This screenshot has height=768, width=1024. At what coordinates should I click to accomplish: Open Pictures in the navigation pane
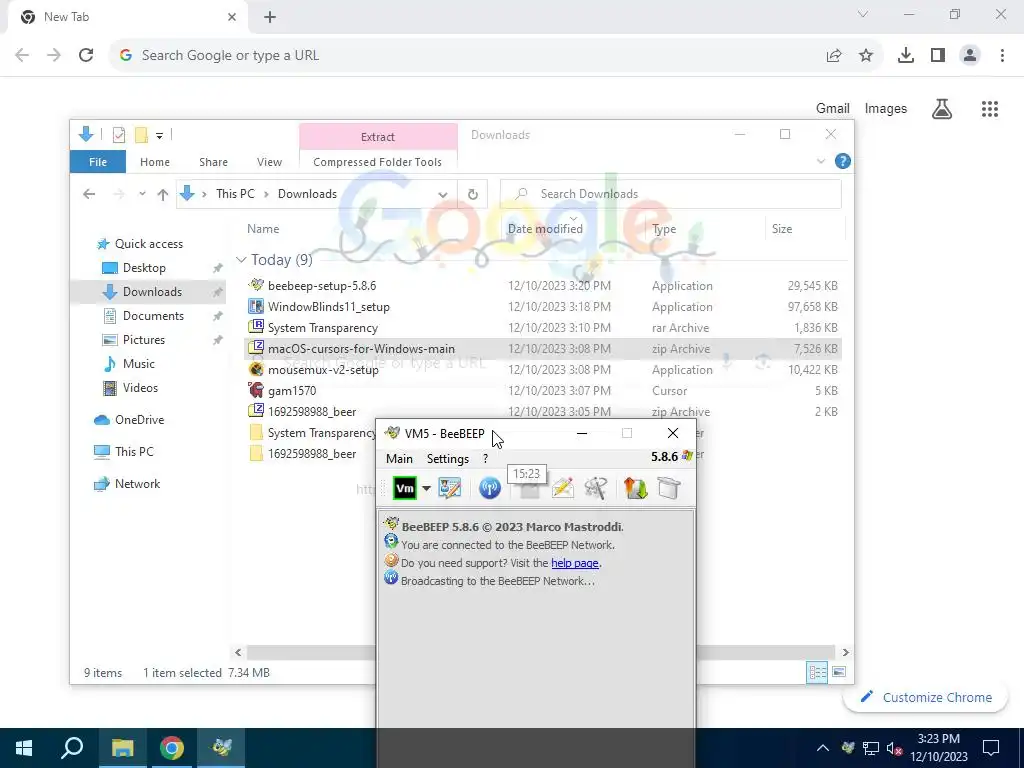[144, 340]
